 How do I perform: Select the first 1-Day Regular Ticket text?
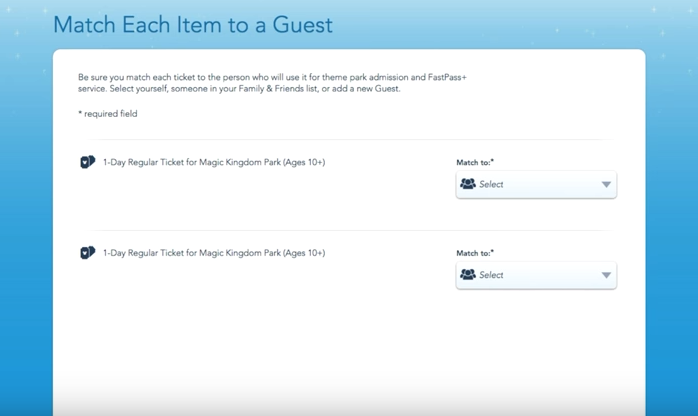[214, 162]
